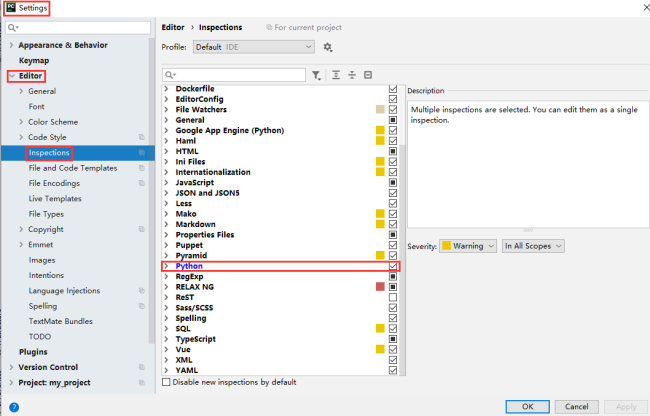Collapse the Editor settings section
The width and height of the screenshot is (650, 416).
[12, 76]
